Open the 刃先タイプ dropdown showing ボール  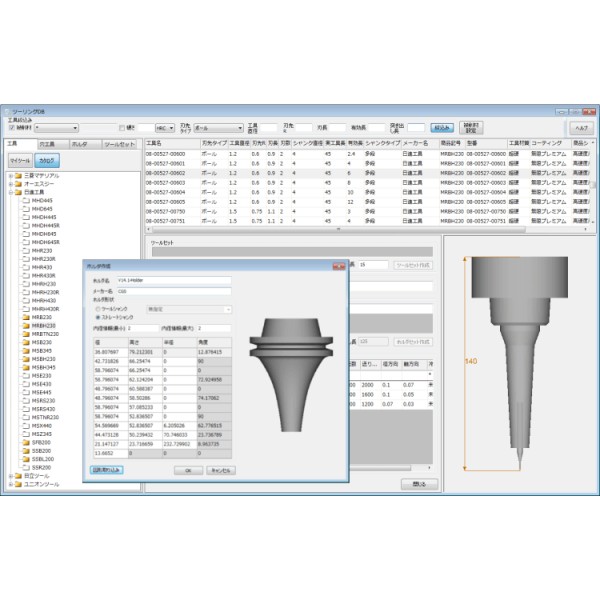(x=218, y=128)
